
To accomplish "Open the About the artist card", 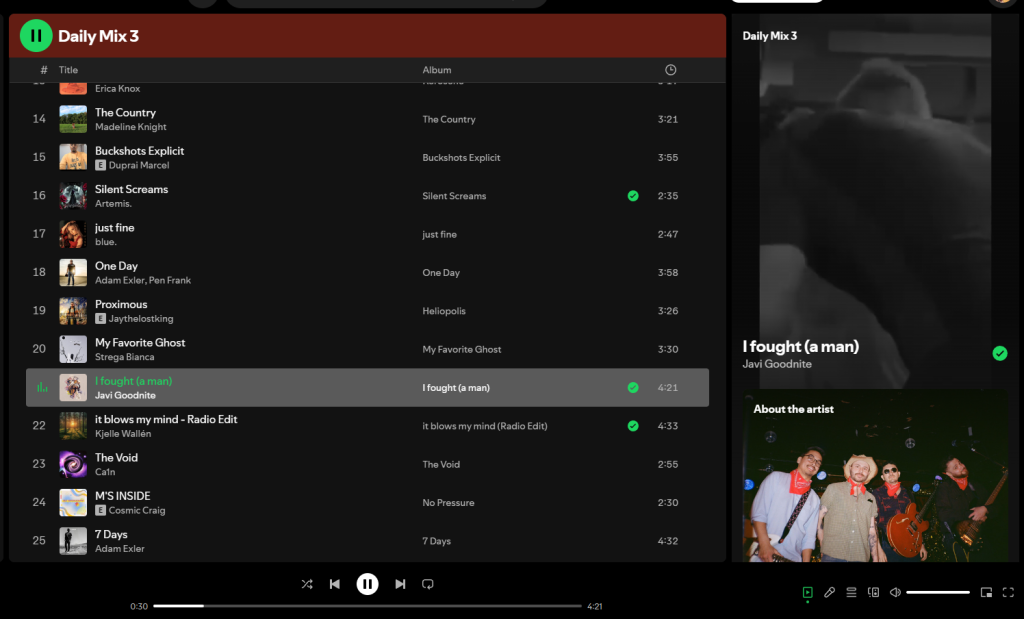I will point(875,477).
